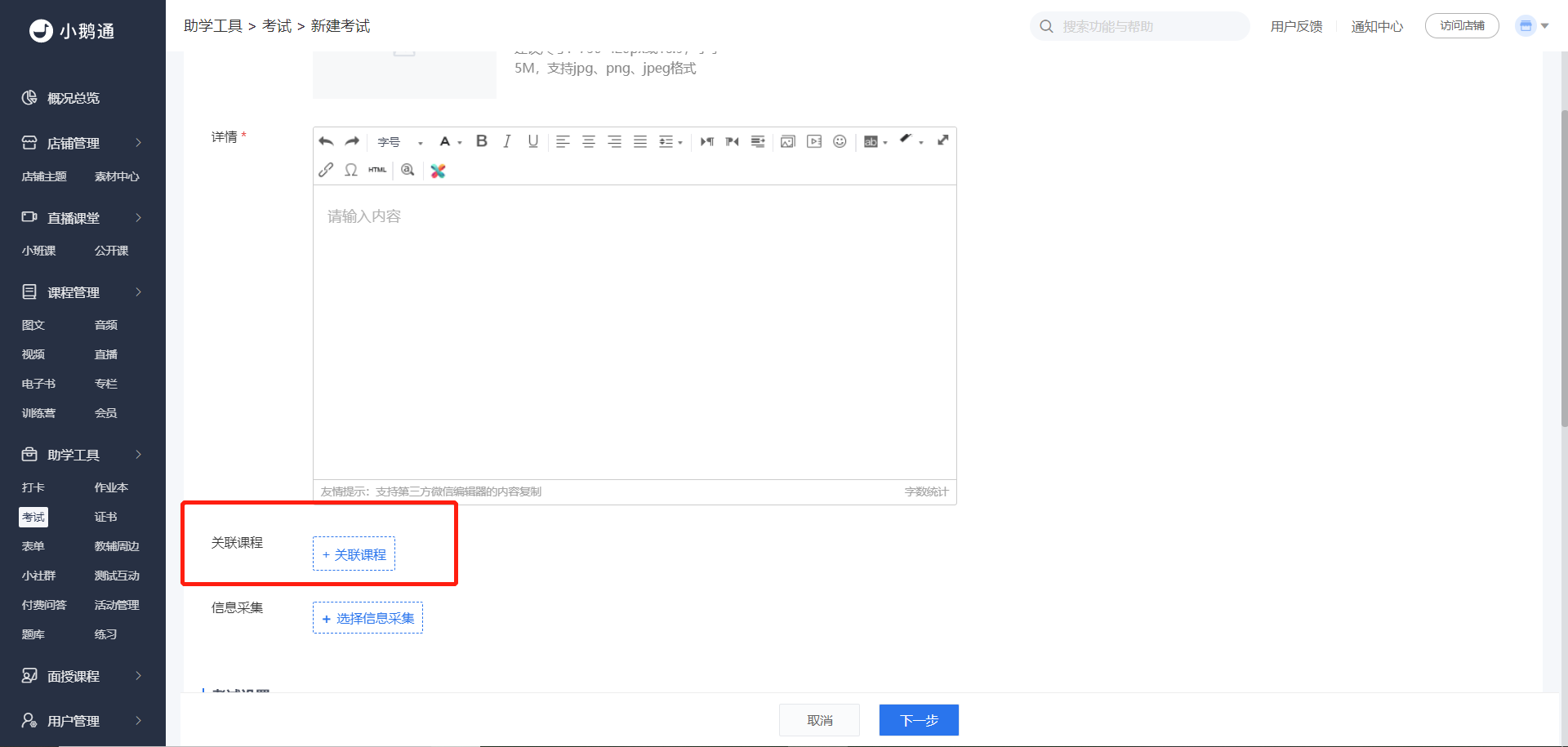1568x747 pixels.
Task: Open the account avatar dropdown menu
Action: coord(1532,26)
